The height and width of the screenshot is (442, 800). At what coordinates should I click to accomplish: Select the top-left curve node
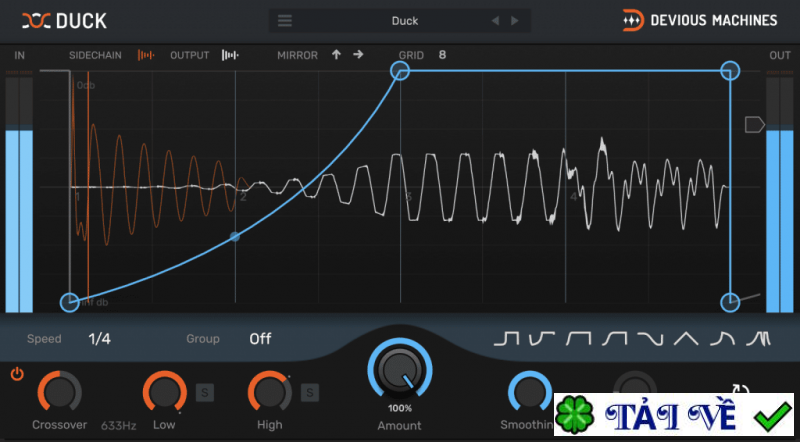pos(400,70)
